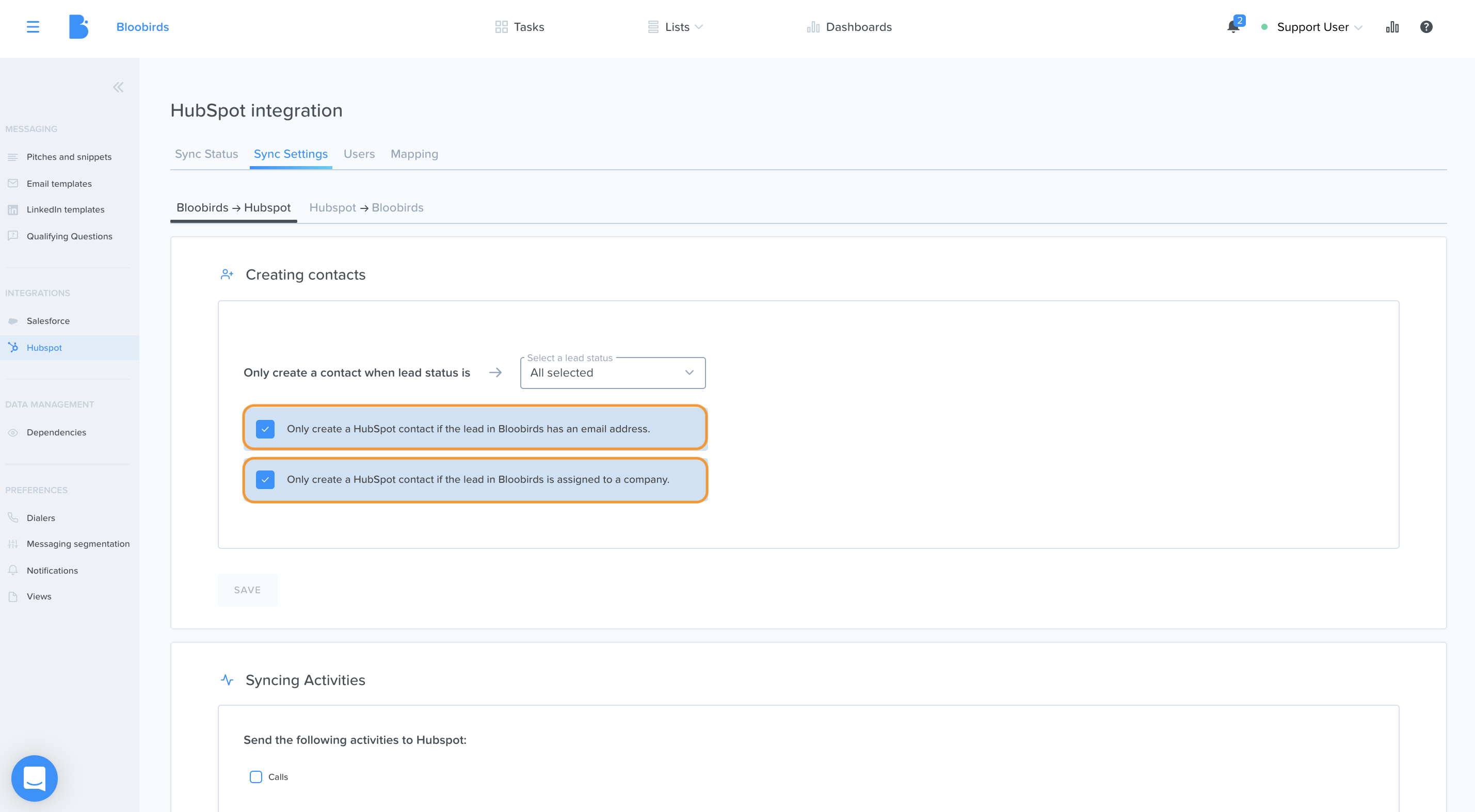Click the Dialers phone icon
The width and height of the screenshot is (1475, 812).
pyautogui.click(x=12, y=517)
